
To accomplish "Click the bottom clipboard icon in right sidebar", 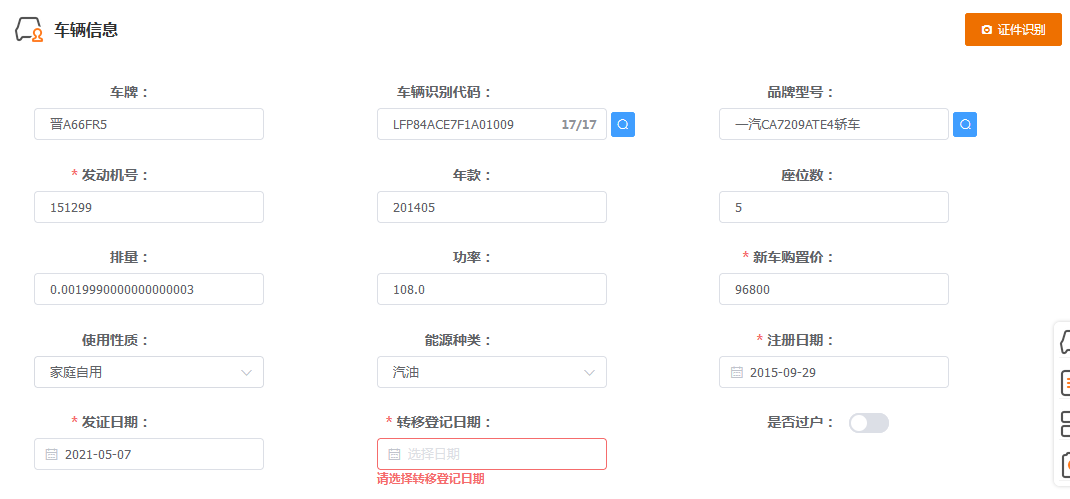I will click(1064, 464).
